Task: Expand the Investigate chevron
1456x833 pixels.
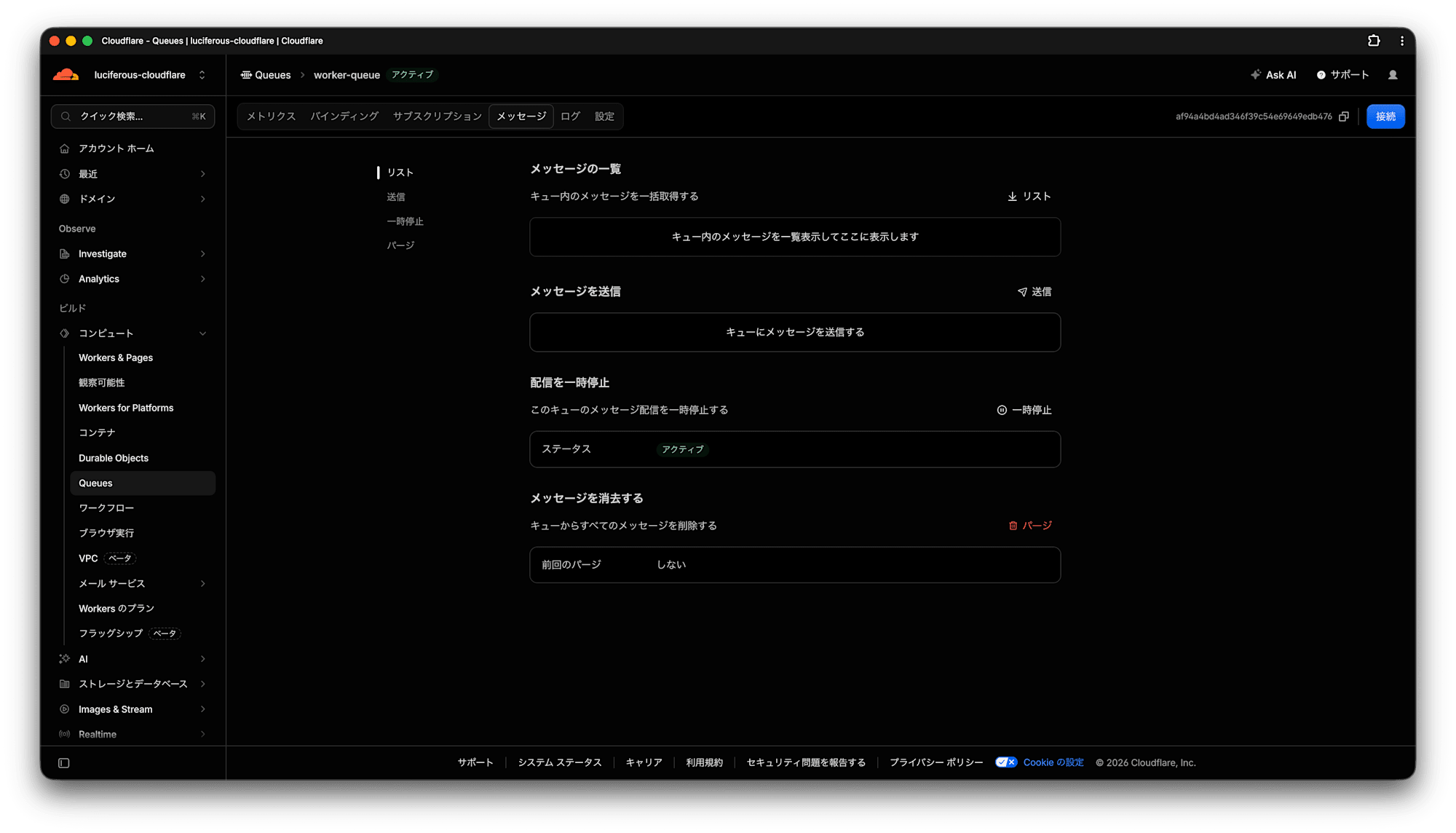Action: coord(203,254)
